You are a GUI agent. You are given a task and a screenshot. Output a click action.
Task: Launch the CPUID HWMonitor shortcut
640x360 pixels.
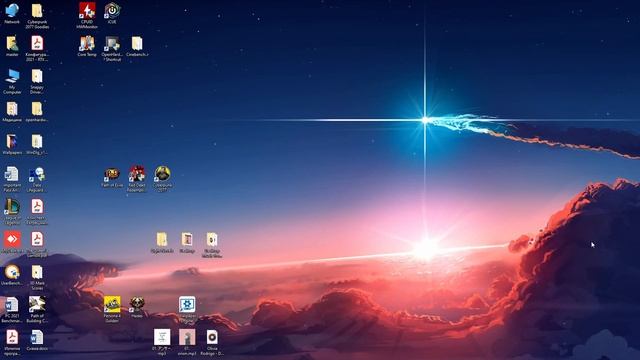tap(87, 15)
